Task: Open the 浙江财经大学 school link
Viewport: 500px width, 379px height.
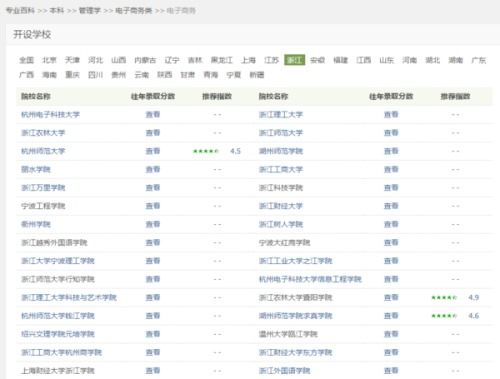Action: pyautogui.click(x=281, y=206)
